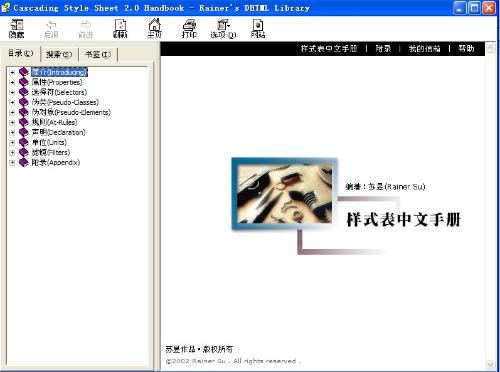This screenshot has height=372, width=500.
Task: Click the Print (打印) toolbar icon
Action: (189, 28)
